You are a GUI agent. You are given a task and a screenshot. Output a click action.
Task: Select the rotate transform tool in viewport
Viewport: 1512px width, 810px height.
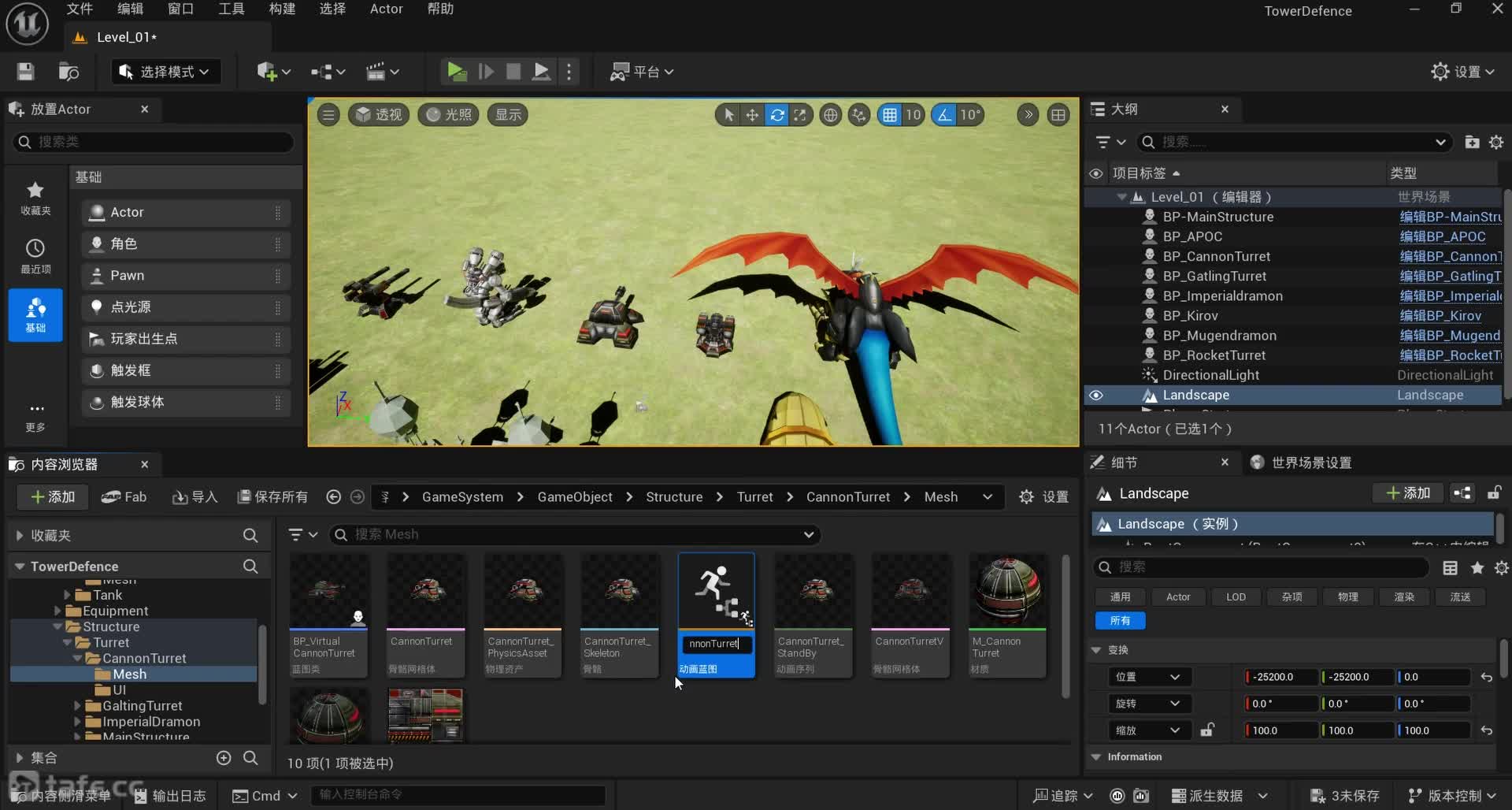[x=776, y=115]
